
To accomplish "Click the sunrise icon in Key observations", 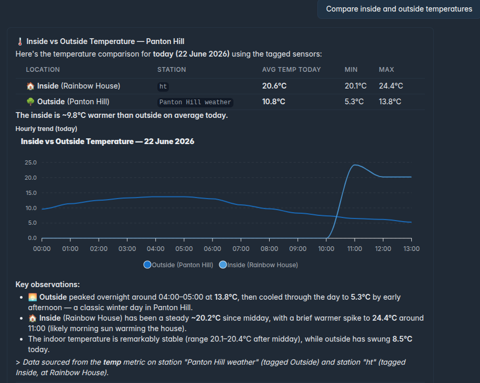I will [32, 297].
